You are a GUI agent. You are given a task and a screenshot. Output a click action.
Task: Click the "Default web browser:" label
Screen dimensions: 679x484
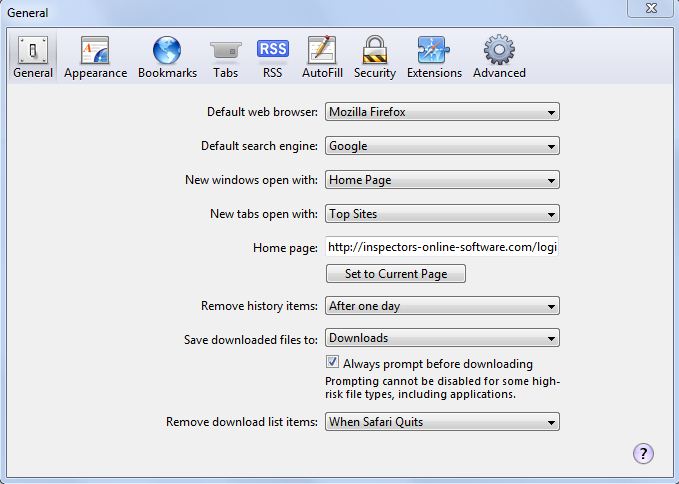[262, 112]
